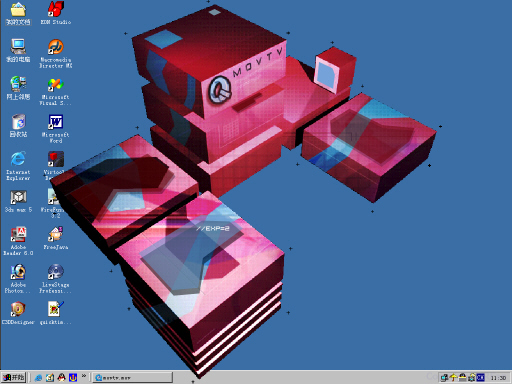
Task: Click the Adobe Reader 6.0 icon
Action: (18, 241)
